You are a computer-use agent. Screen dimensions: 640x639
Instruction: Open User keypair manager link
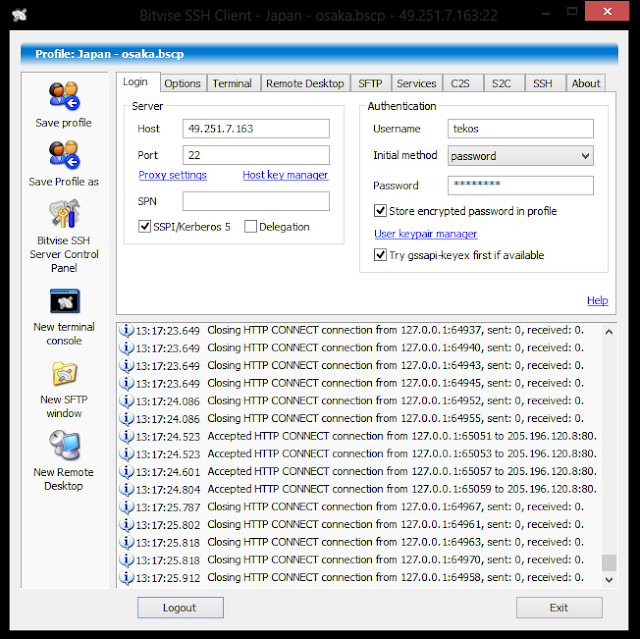click(426, 233)
